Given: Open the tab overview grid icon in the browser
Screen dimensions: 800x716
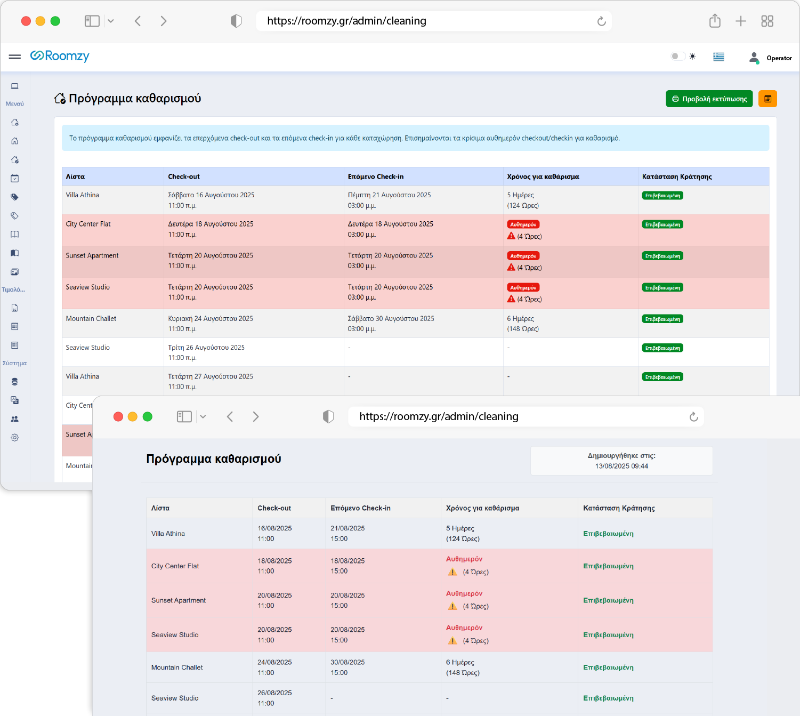Looking at the screenshot, I should click(x=767, y=21).
